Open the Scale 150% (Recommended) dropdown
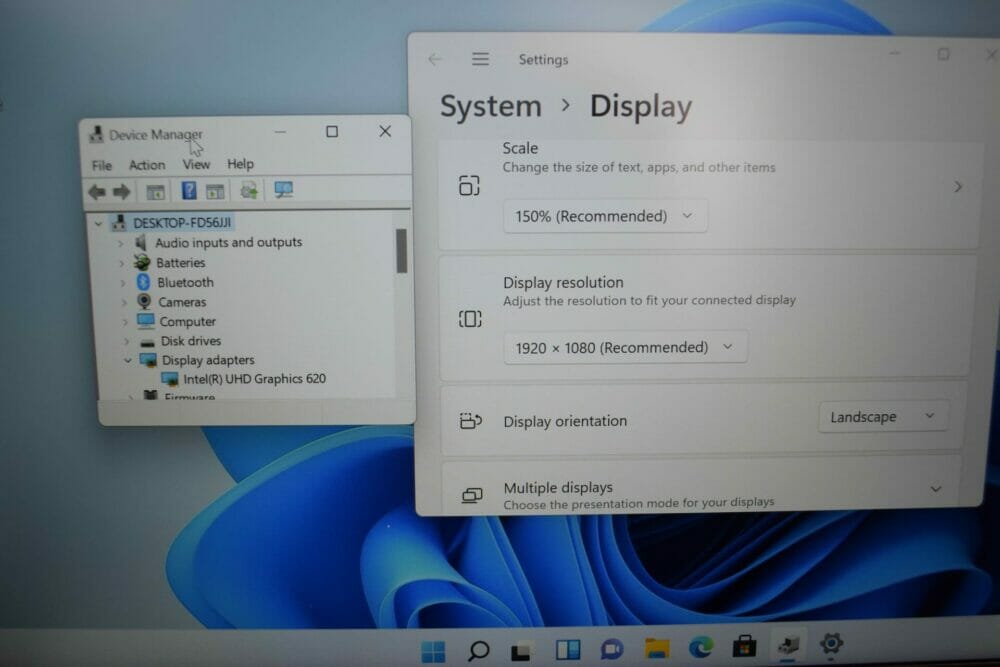The width and height of the screenshot is (1000, 667). [605, 216]
